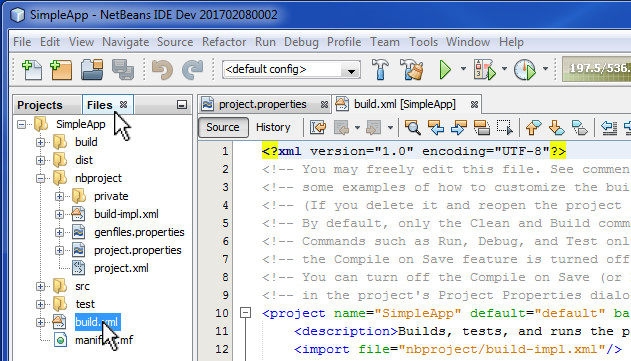Open the Window menu
The image size is (631, 361).
point(468,42)
